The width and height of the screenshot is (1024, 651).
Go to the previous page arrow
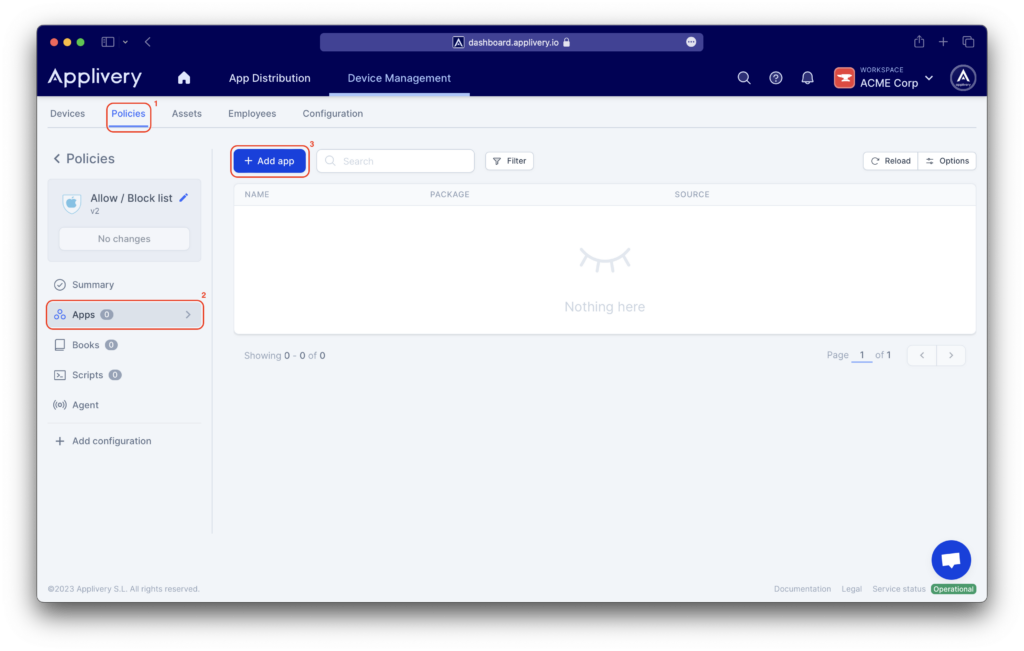922,355
